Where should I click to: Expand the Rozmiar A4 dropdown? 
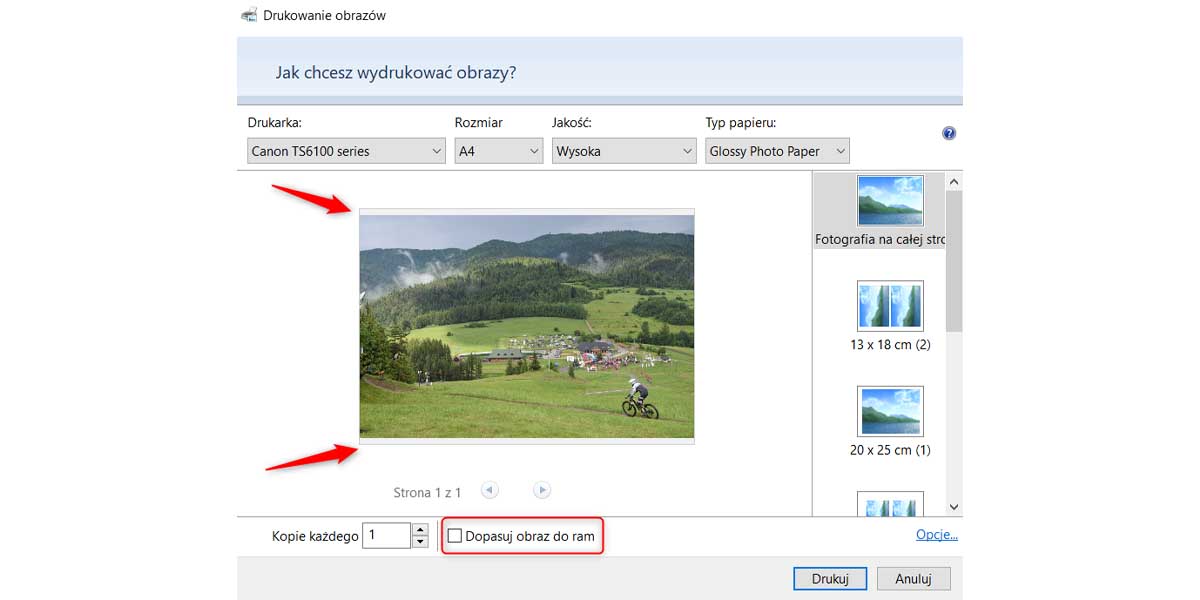click(497, 151)
